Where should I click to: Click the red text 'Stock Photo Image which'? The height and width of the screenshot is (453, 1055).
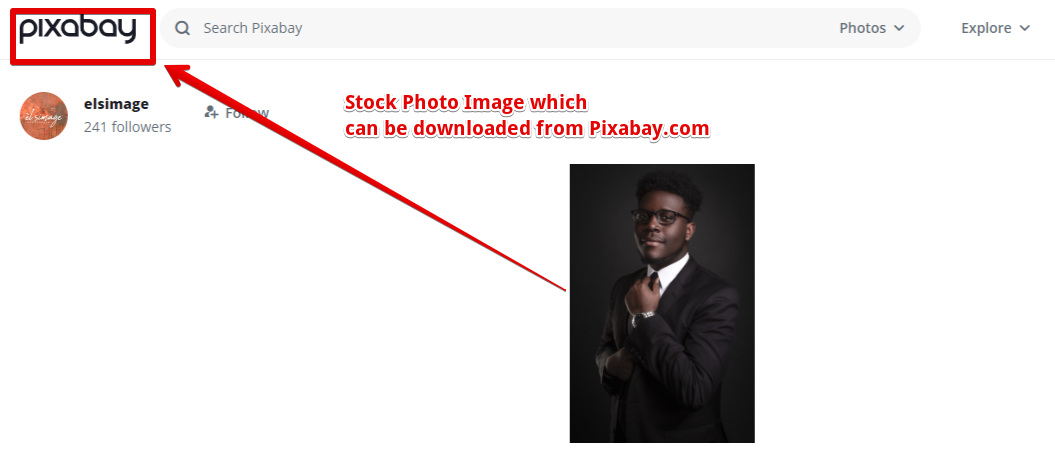coord(466,102)
